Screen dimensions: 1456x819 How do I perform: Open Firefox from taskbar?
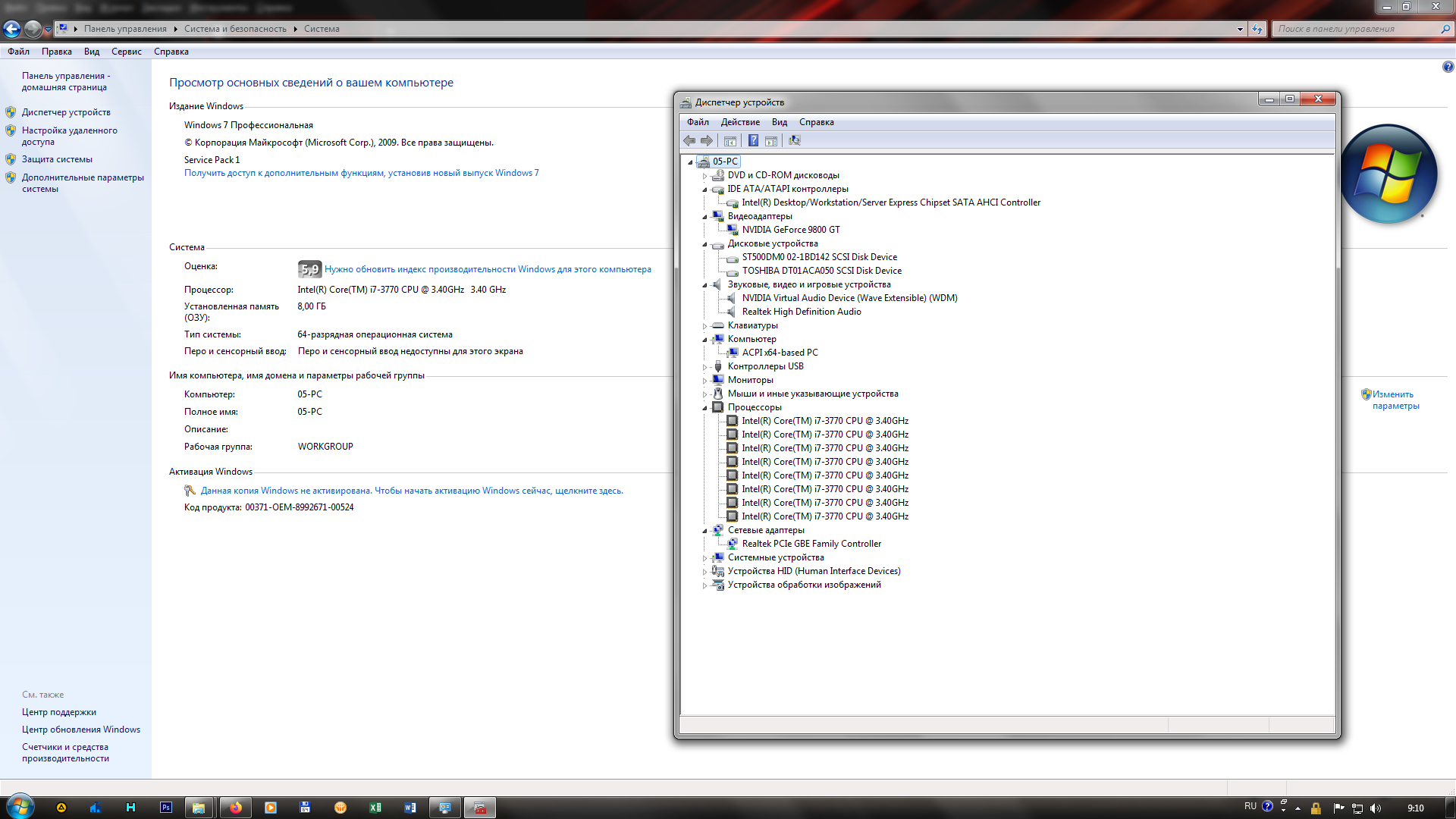pyautogui.click(x=236, y=808)
